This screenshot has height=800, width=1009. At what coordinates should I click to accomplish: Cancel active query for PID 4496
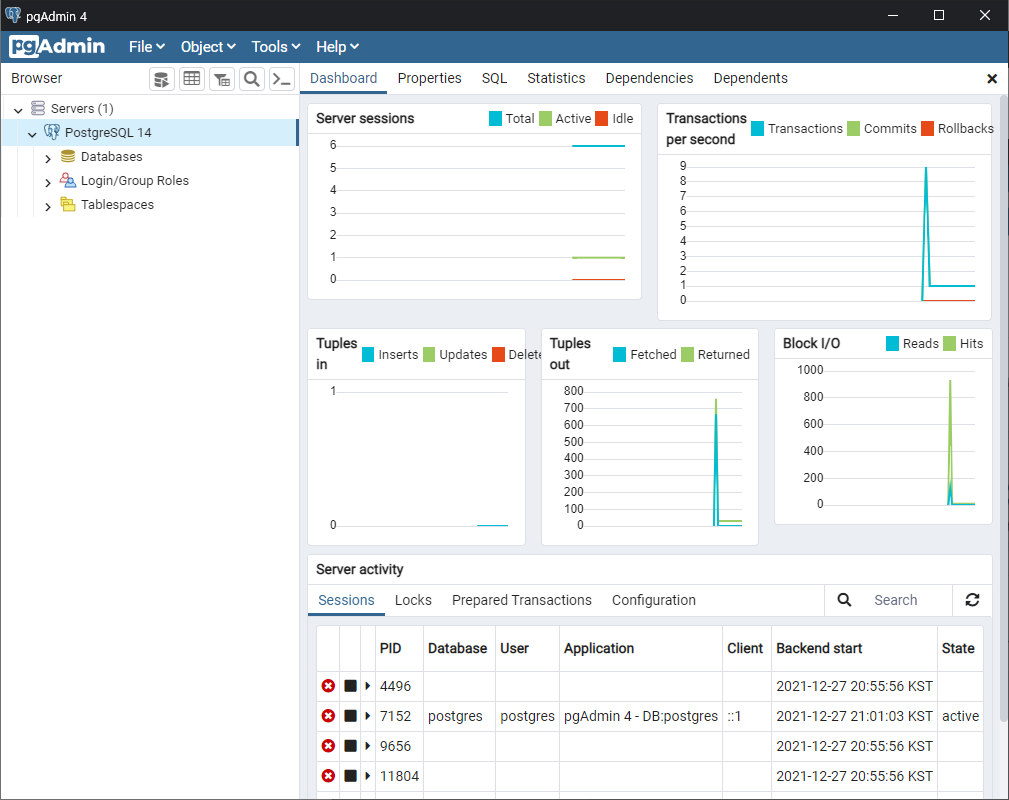350,686
